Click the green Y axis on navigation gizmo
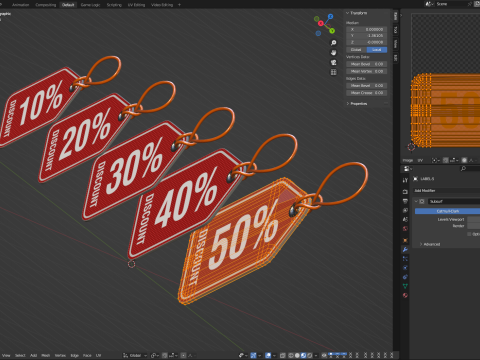This screenshot has width=480, height=360. pyautogui.click(x=332, y=31)
